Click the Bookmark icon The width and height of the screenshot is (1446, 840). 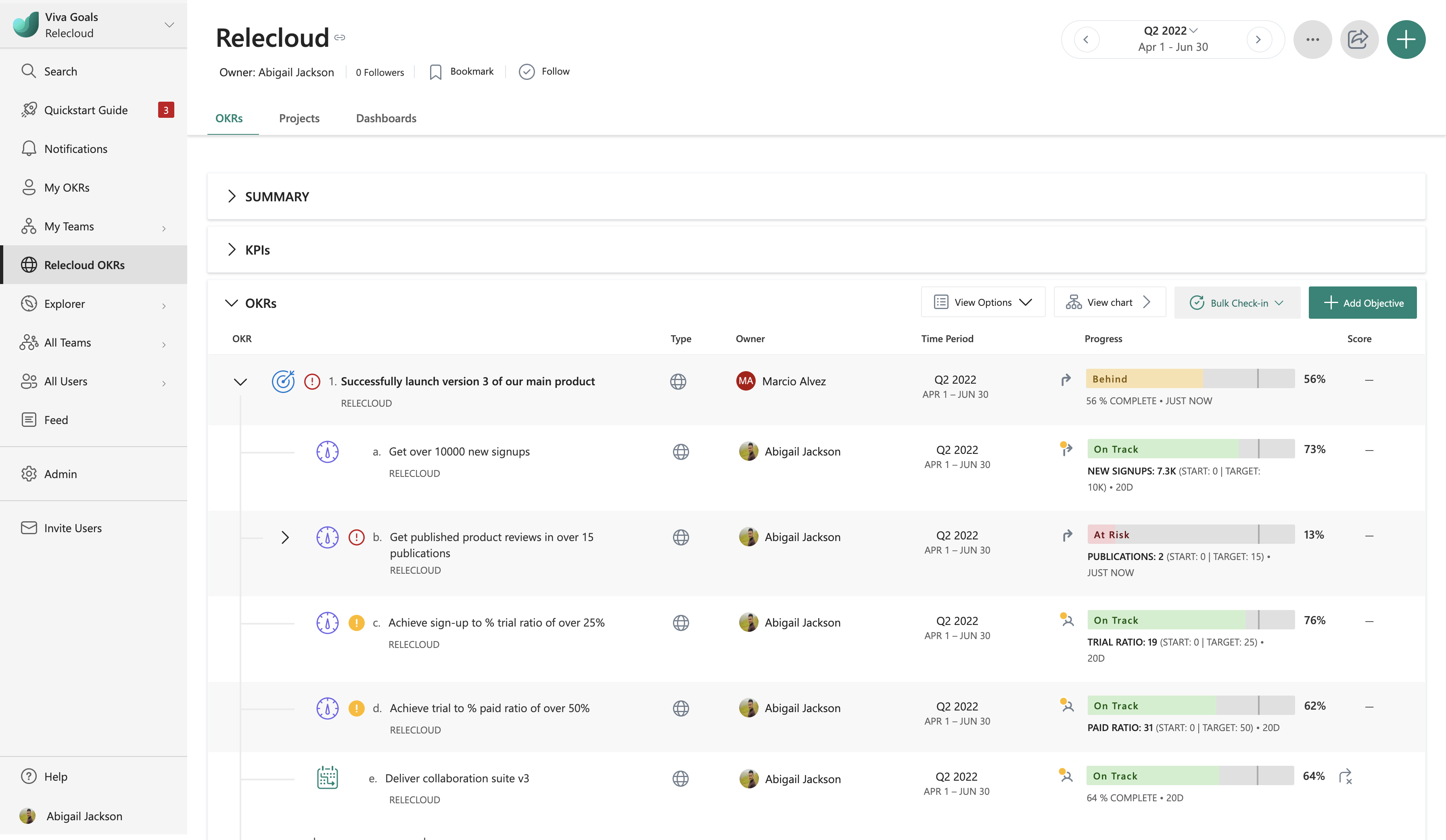(435, 72)
